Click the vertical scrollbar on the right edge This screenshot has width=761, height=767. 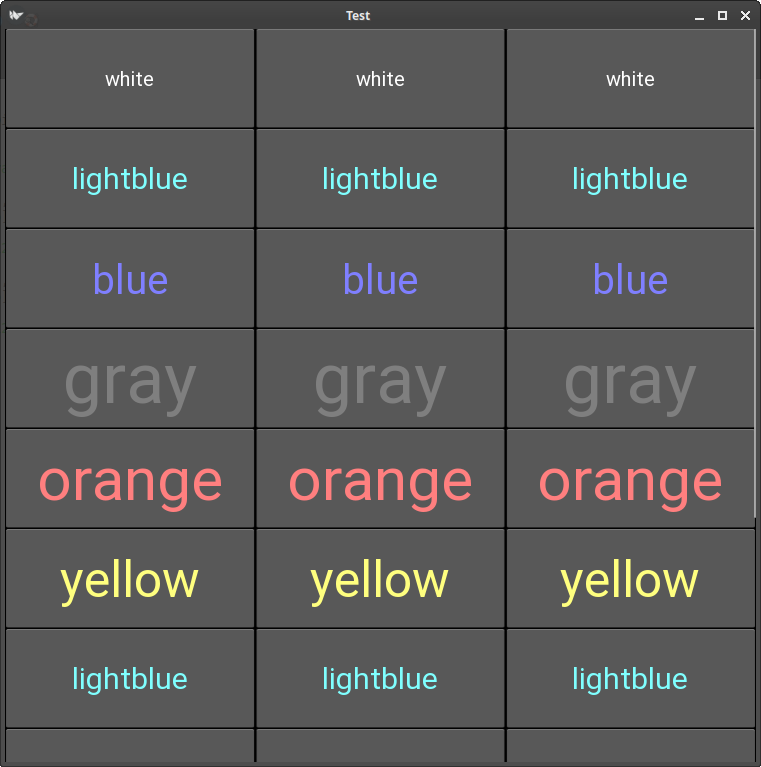point(757,270)
